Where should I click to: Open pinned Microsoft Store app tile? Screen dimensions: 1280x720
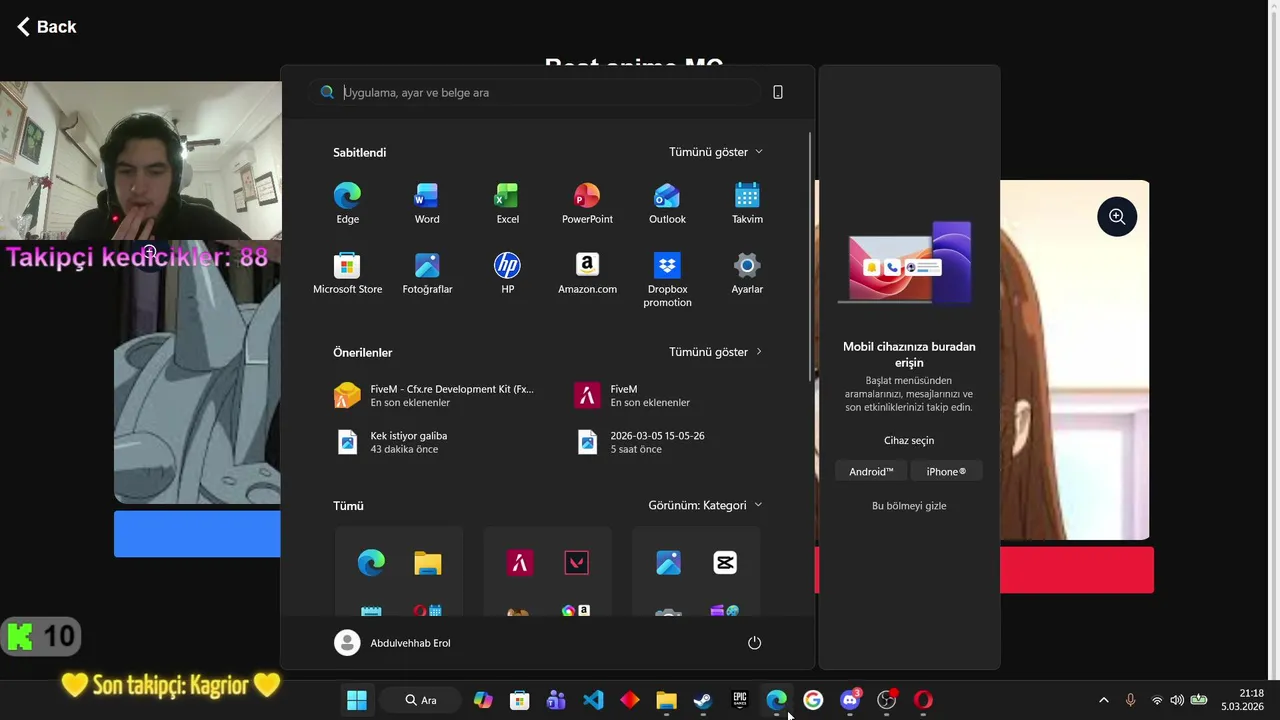pyautogui.click(x=347, y=273)
